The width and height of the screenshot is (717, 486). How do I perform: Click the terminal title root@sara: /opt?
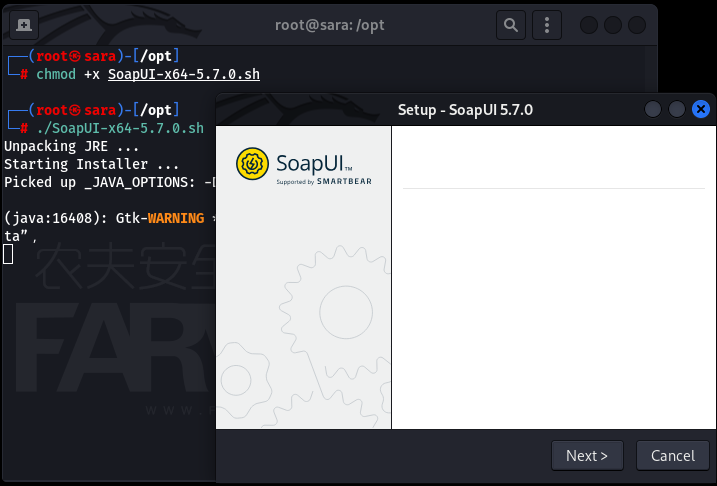[329, 25]
